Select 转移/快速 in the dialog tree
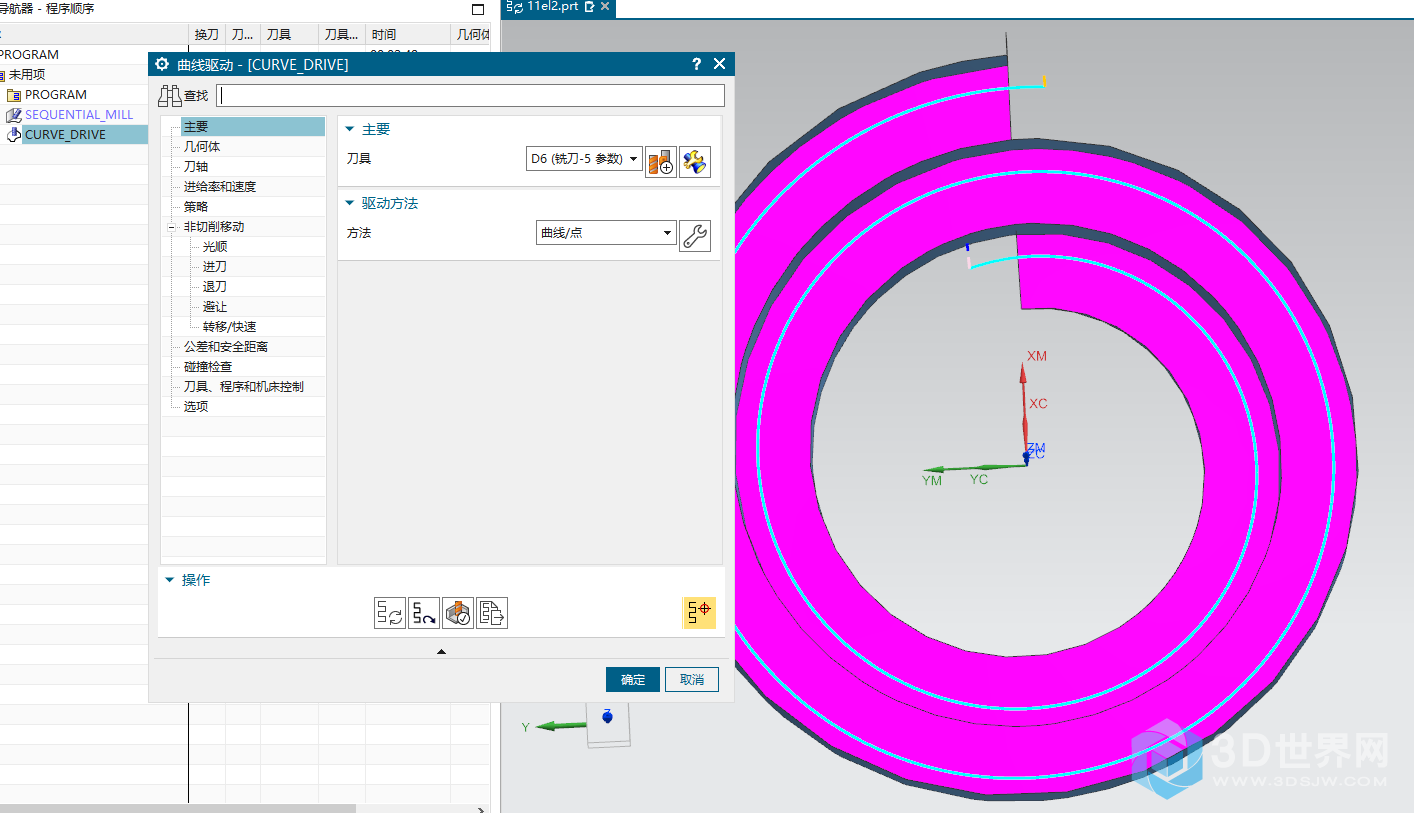 point(230,327)
